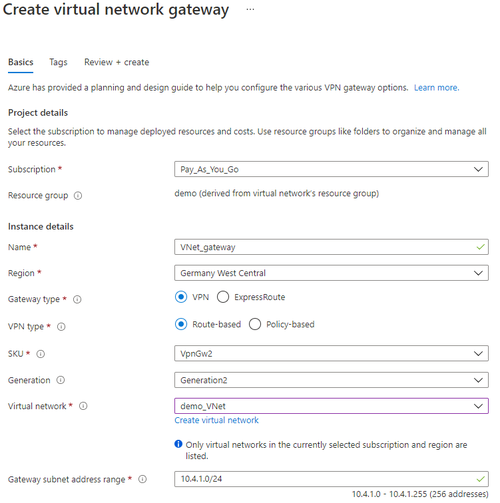The height and width of the screenshot is (503, 500).
Task: Click the Generation info icon
Action: (60, 380)
